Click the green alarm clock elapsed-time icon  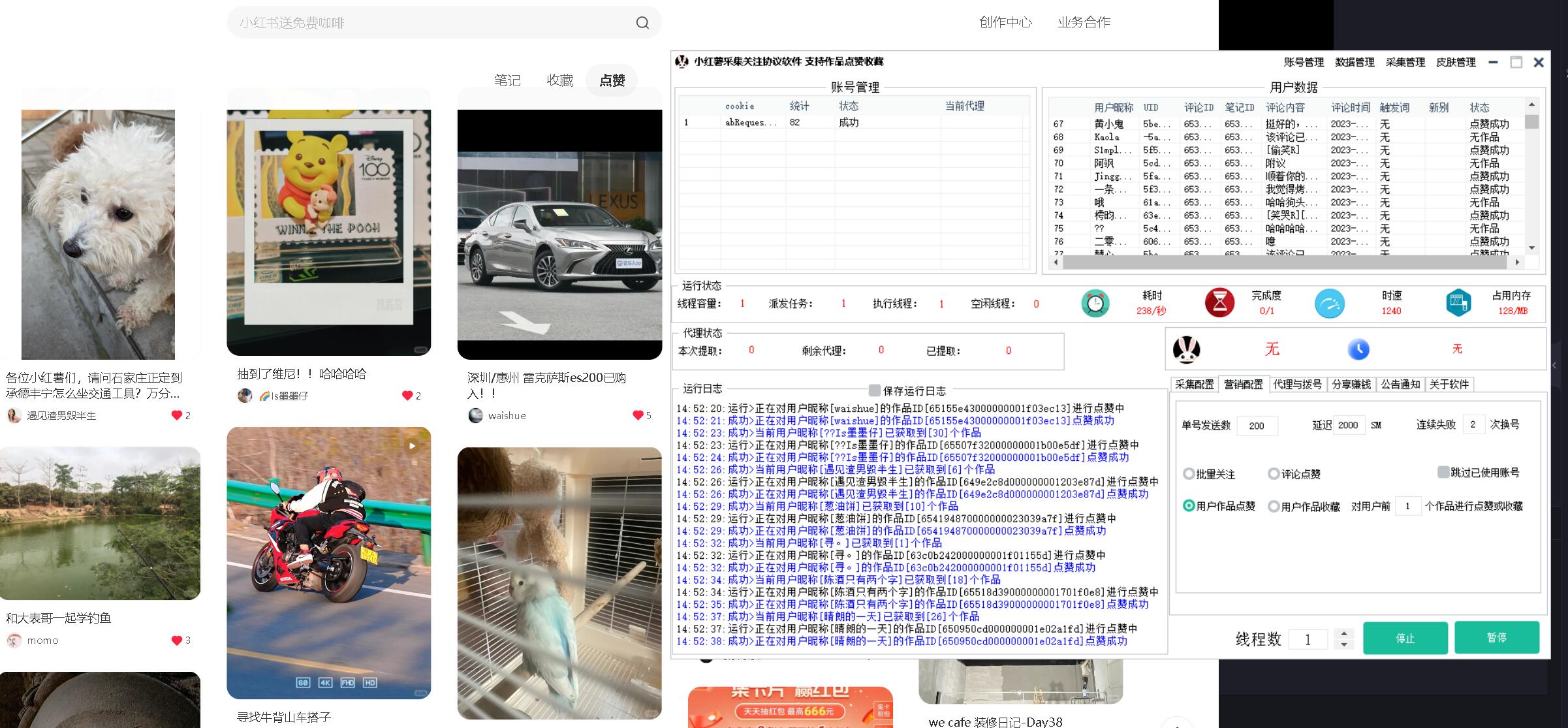pos(1095,304)
